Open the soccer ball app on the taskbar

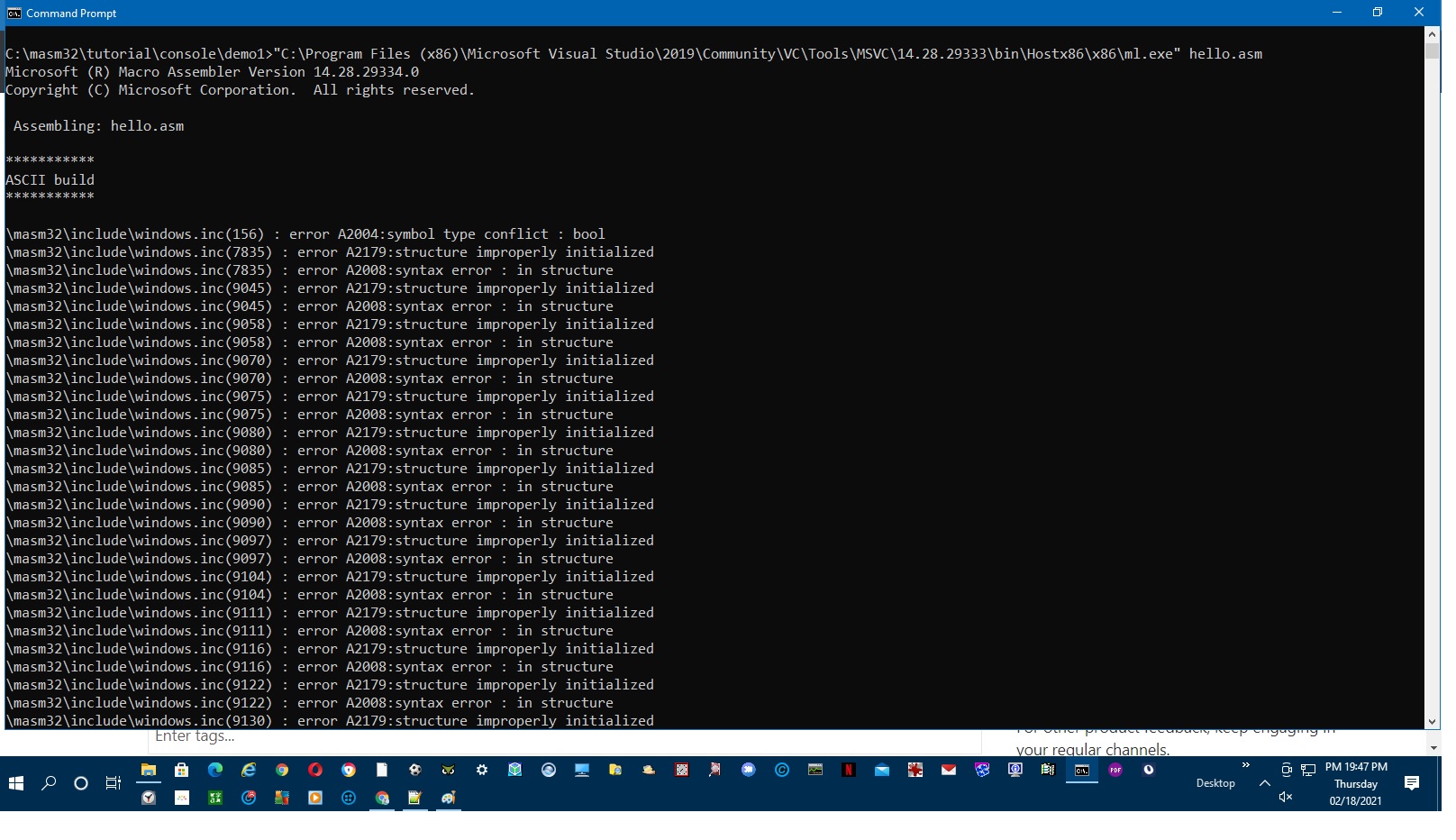(x=415, y=770)
